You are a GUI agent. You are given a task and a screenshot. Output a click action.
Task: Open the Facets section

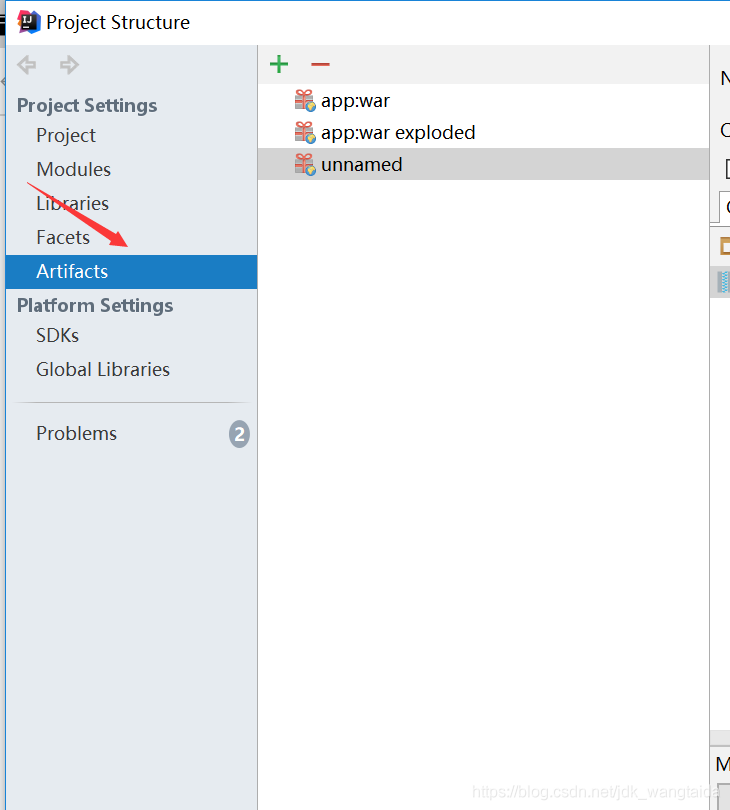pos(63,237)
